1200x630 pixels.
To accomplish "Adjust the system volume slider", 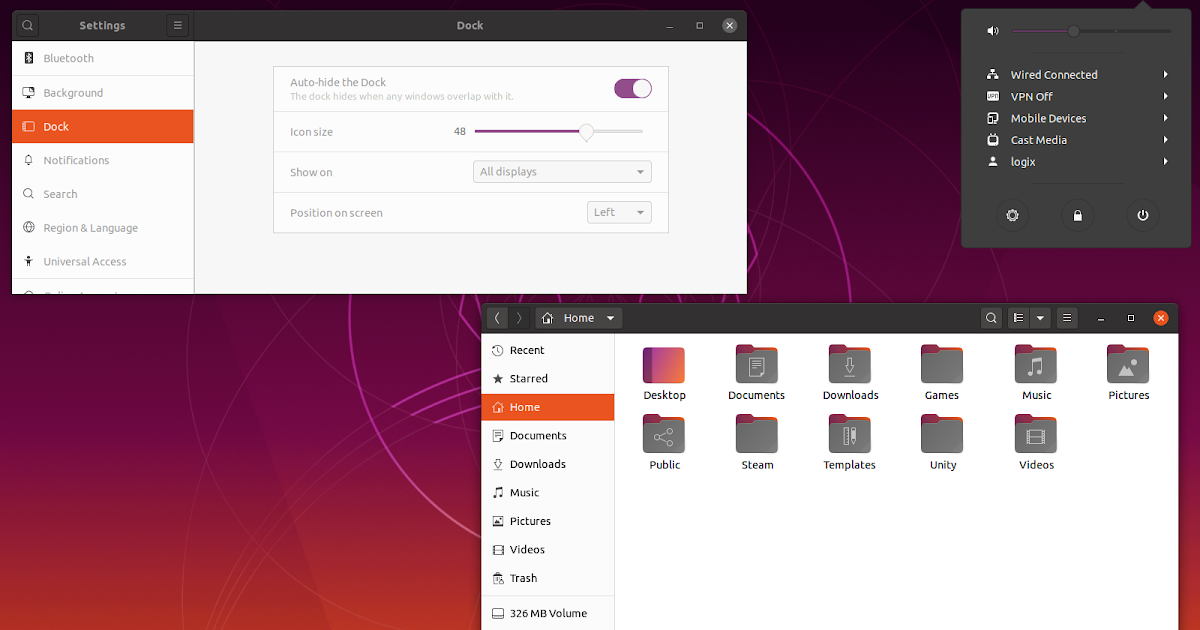I will click(x=1092, y=31).
